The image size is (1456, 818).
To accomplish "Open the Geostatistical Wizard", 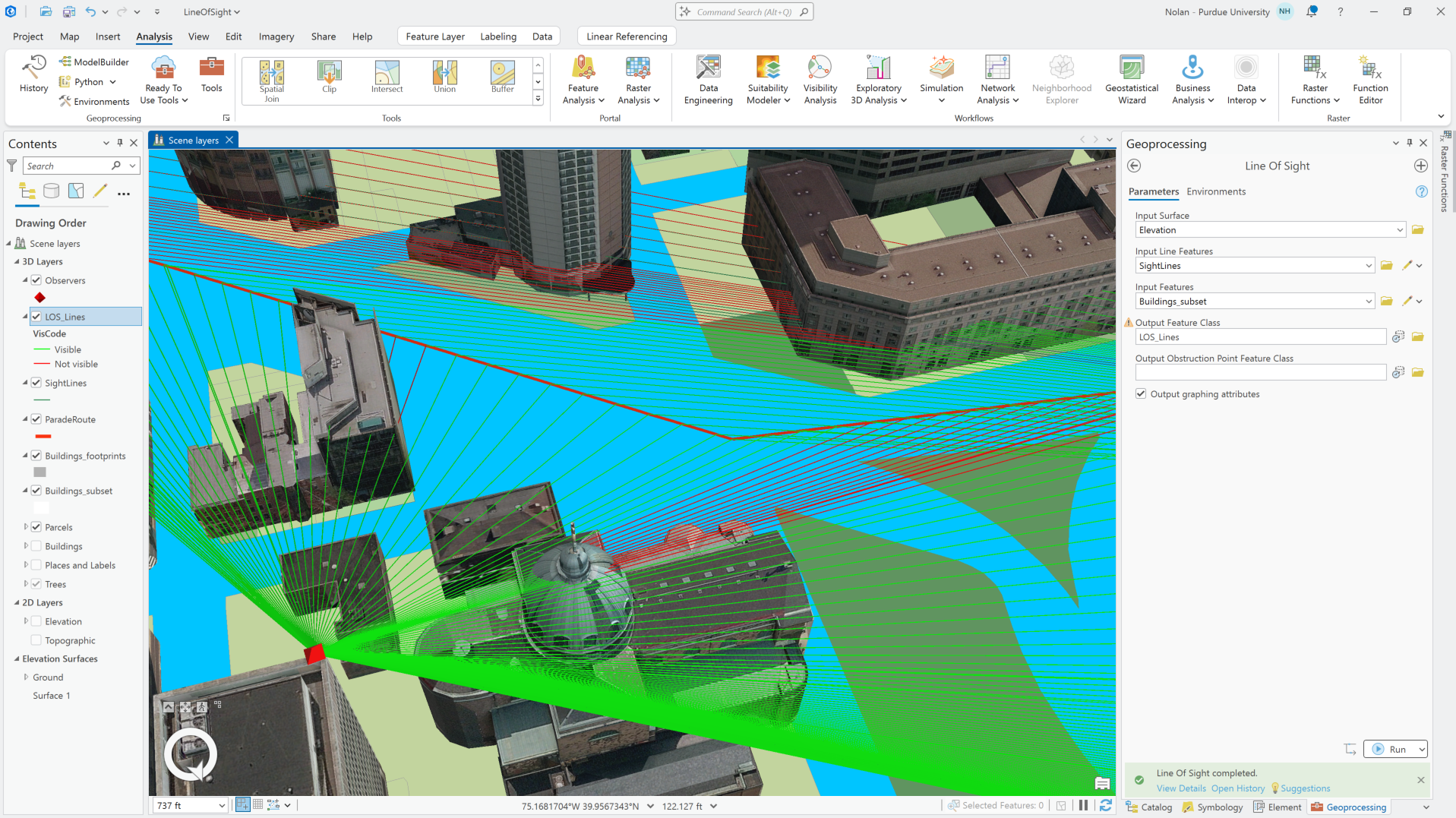I will pos(1131,80).
